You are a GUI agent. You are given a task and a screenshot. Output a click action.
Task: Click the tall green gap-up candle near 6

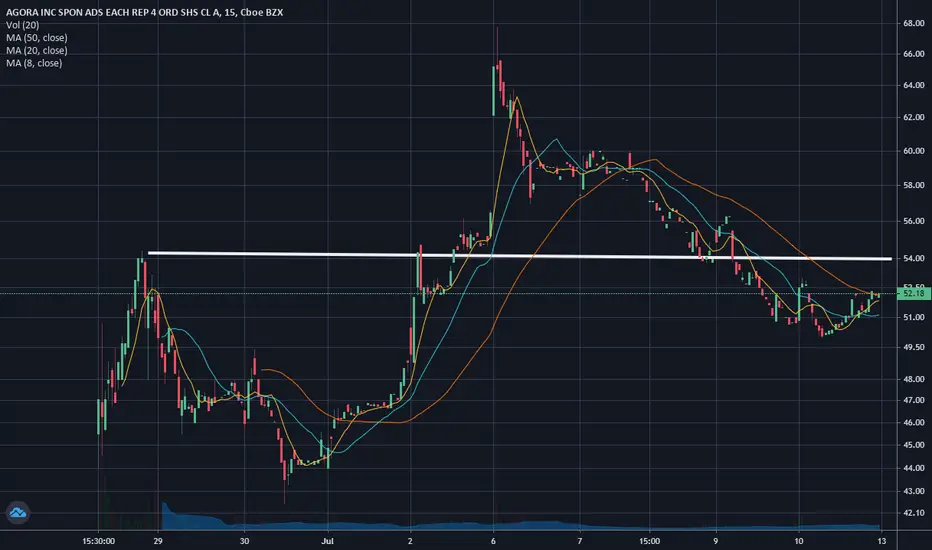click(494, 90)
